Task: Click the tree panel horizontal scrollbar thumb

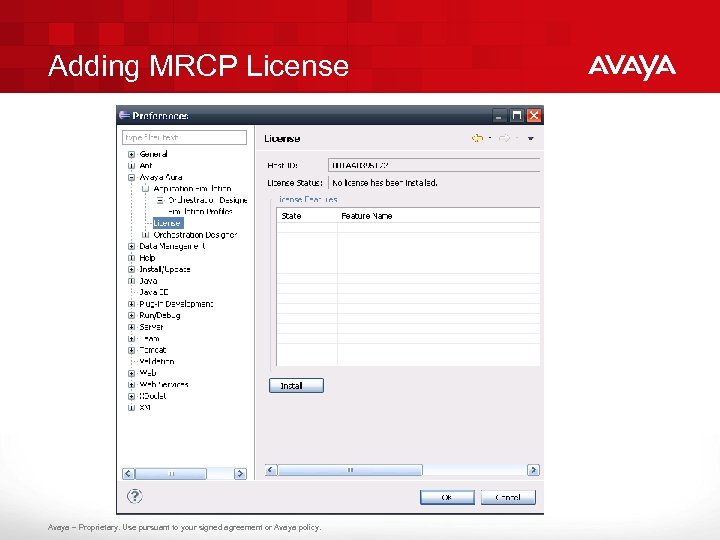Action: pyautogui.click(x=171, y=474)
